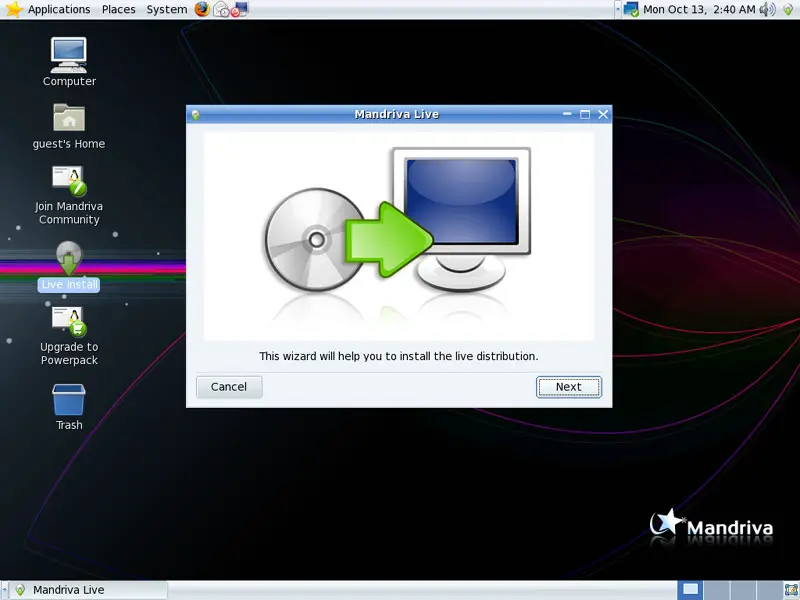Click Cancel in the Mandriva Live wizard
Image resolution: width=800 pixels, height=600 pixels.
229,387
